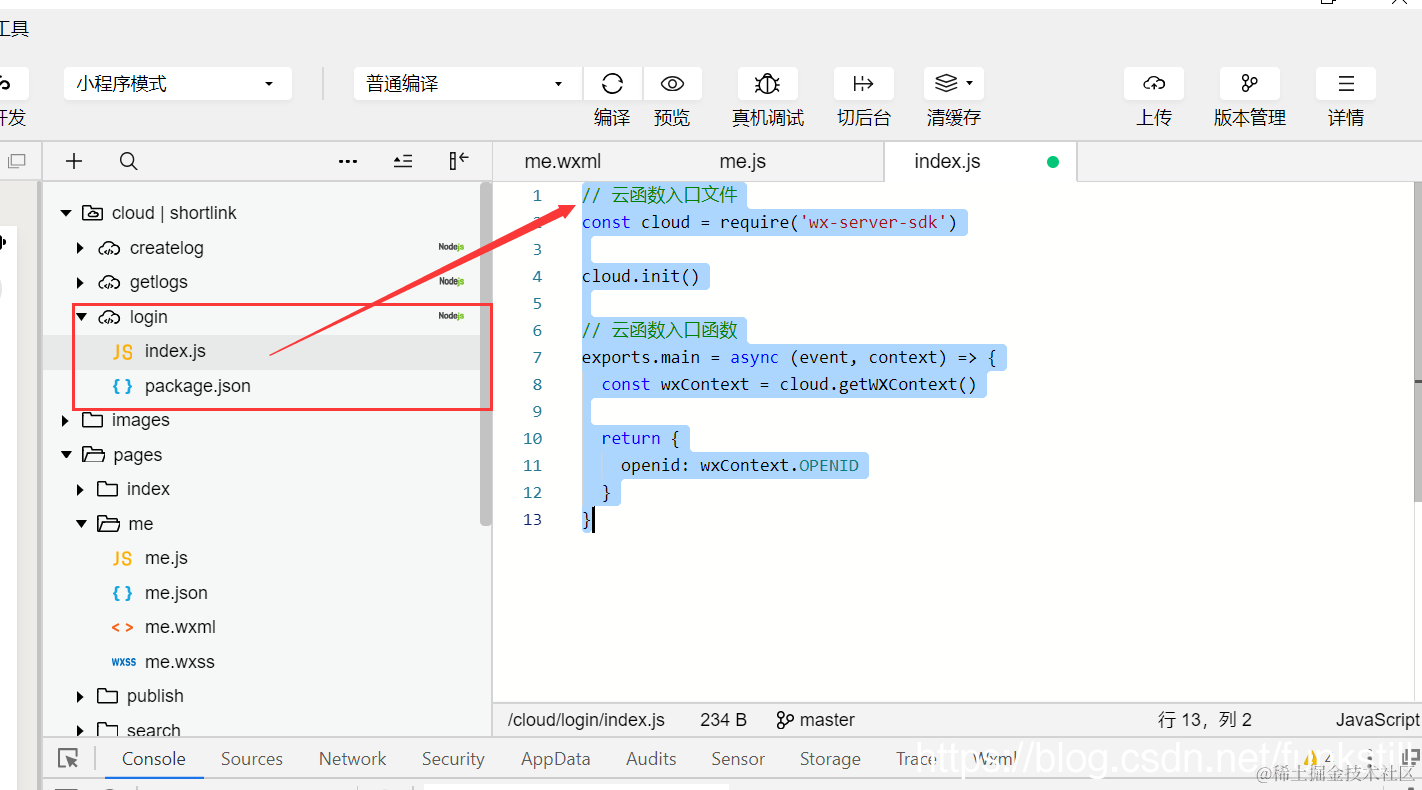Click the JS icon of me.js file
The height and width of the screenshot is (790, 1422).
pyautogui.click(x=123, y=558)
